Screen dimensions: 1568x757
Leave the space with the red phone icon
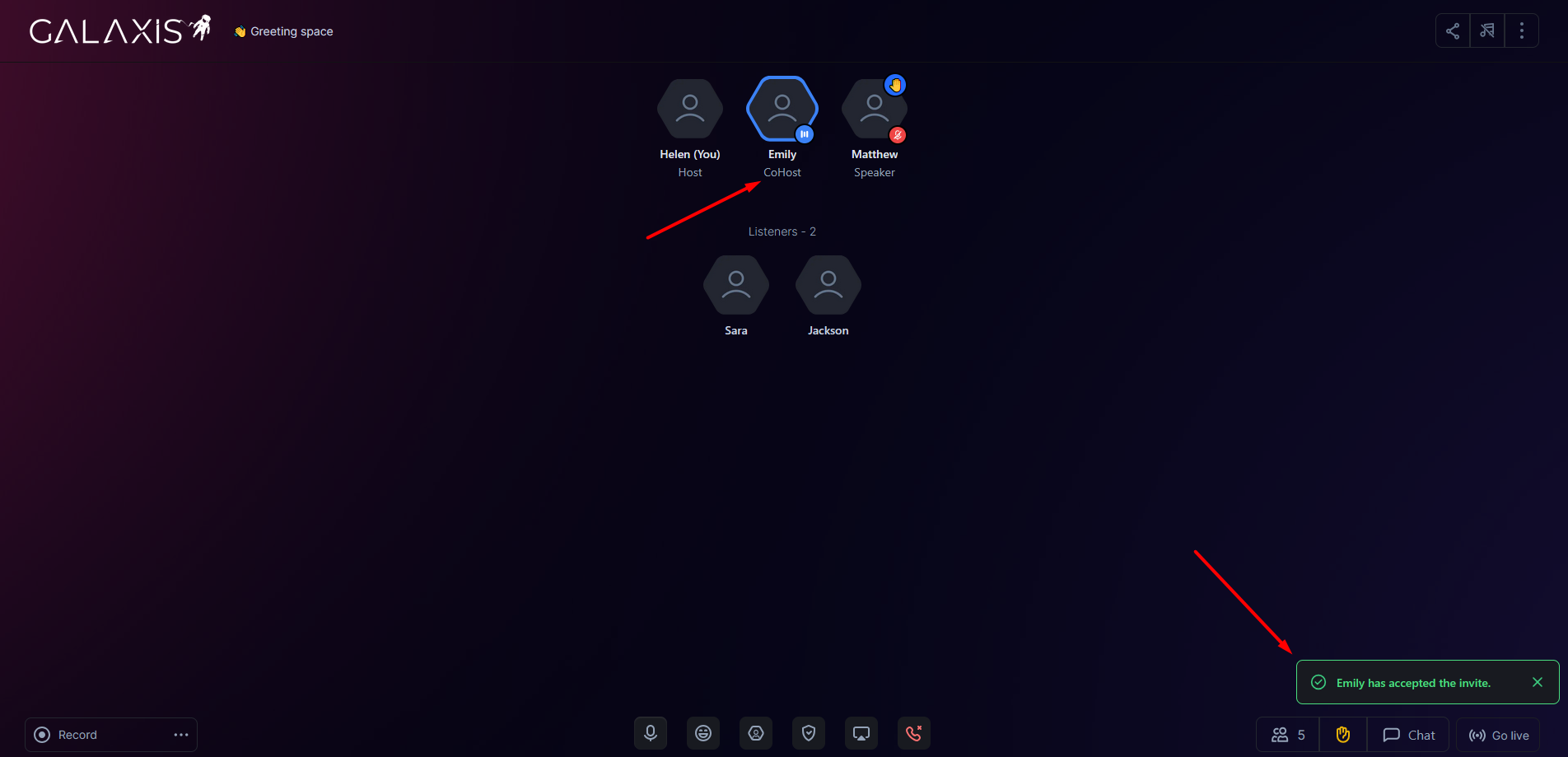click(914, 733)
